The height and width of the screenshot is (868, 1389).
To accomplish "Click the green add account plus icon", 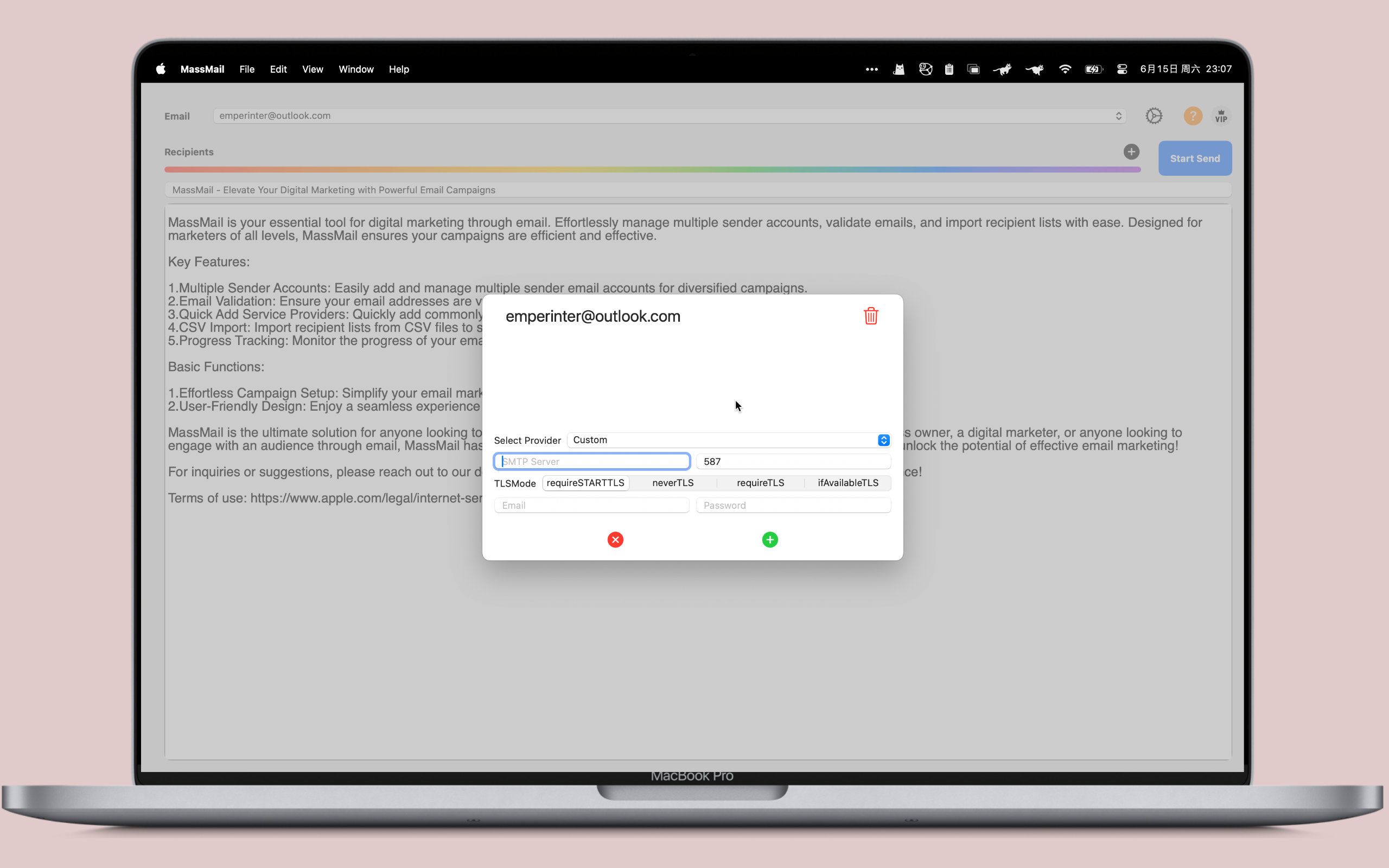I will point(770,540).
